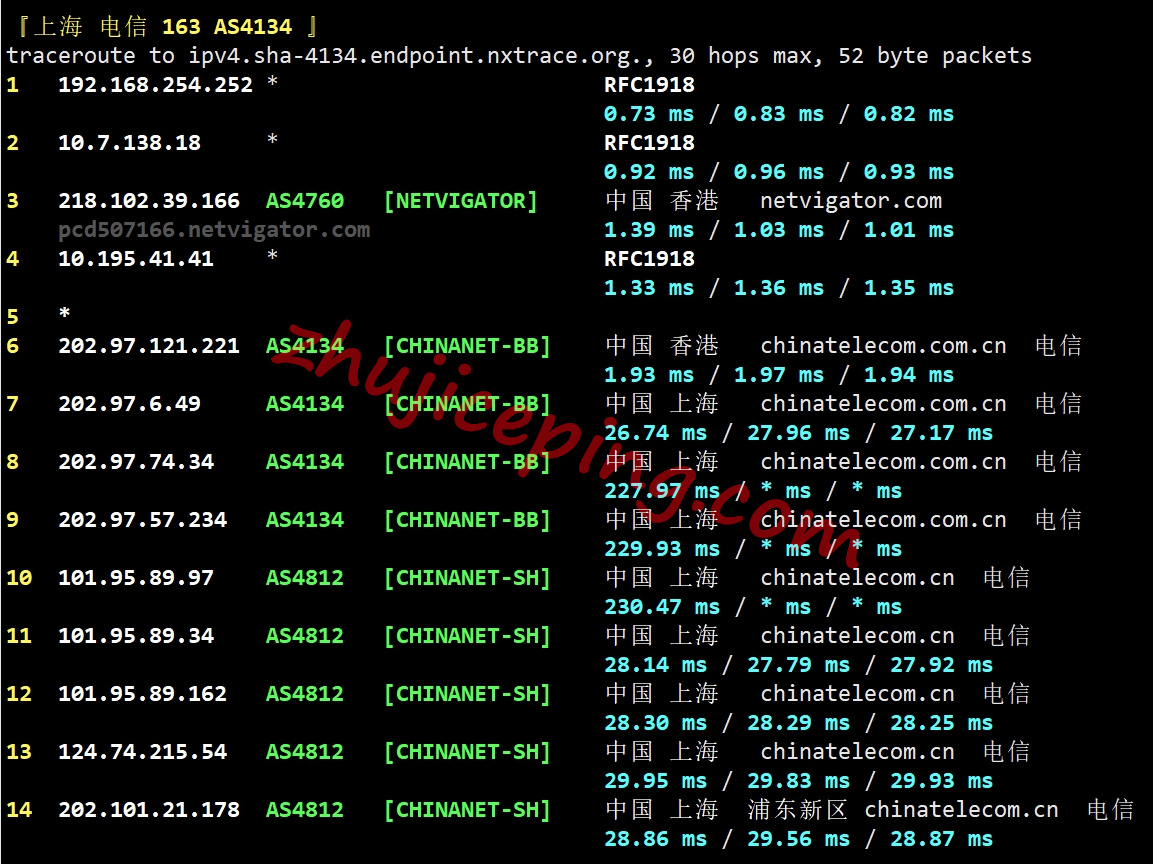Click the latency value 29.95 ms
The image size is (1153, 864).
click(x=655, y=782)
